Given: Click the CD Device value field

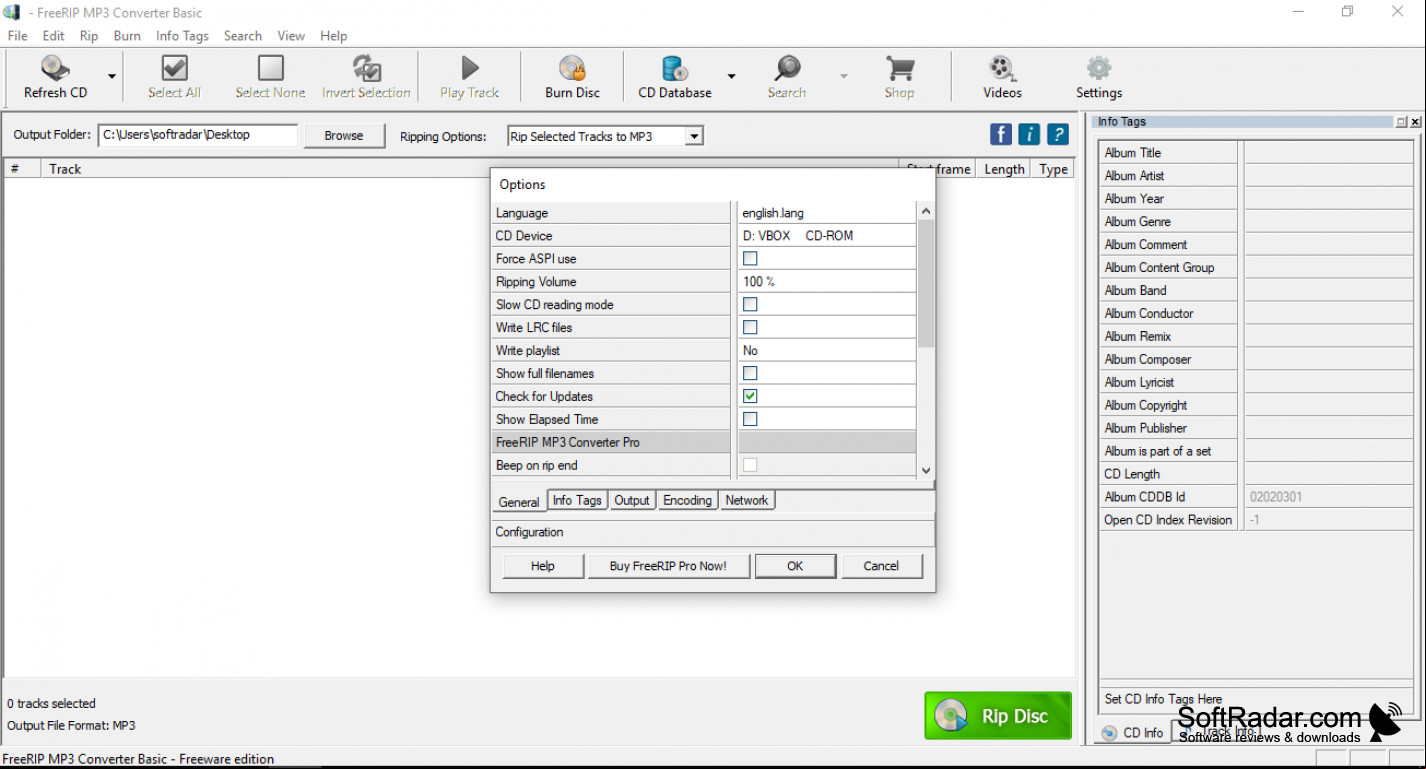Looking at the screenshot, I should coord(826,236).
